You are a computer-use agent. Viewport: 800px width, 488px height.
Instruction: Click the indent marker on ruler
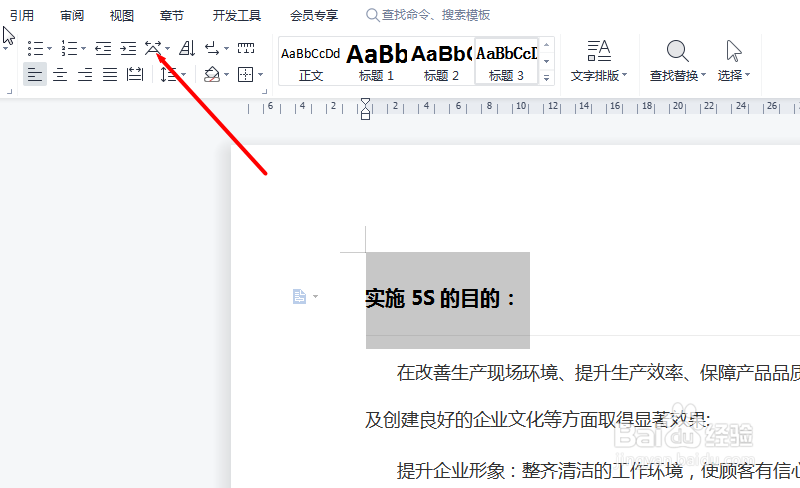click(x=365, y=109)
